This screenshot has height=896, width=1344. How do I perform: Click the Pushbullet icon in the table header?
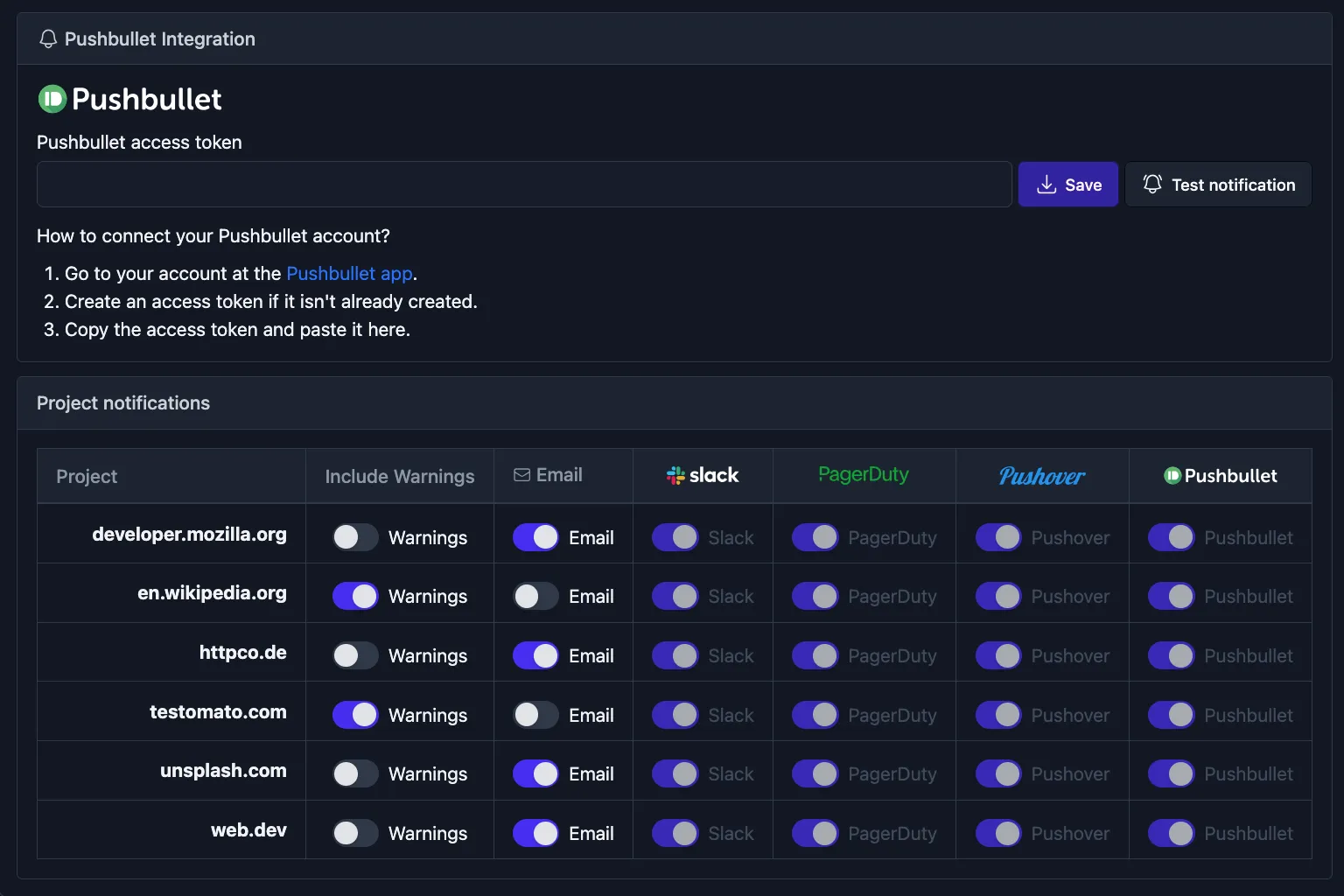(x=1173, y=476)
